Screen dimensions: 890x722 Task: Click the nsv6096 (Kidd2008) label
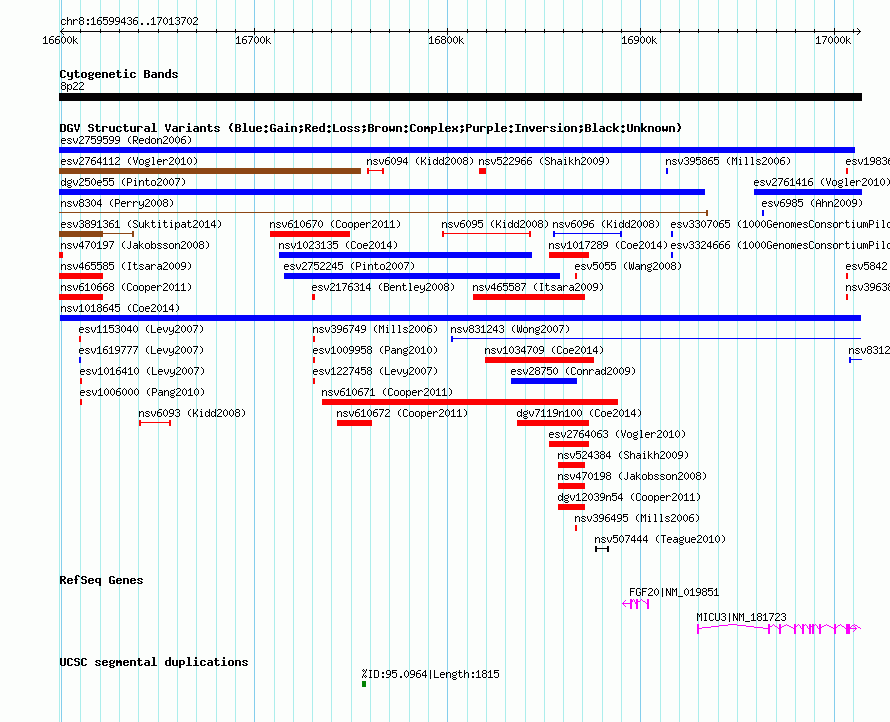tap(606, 224)
